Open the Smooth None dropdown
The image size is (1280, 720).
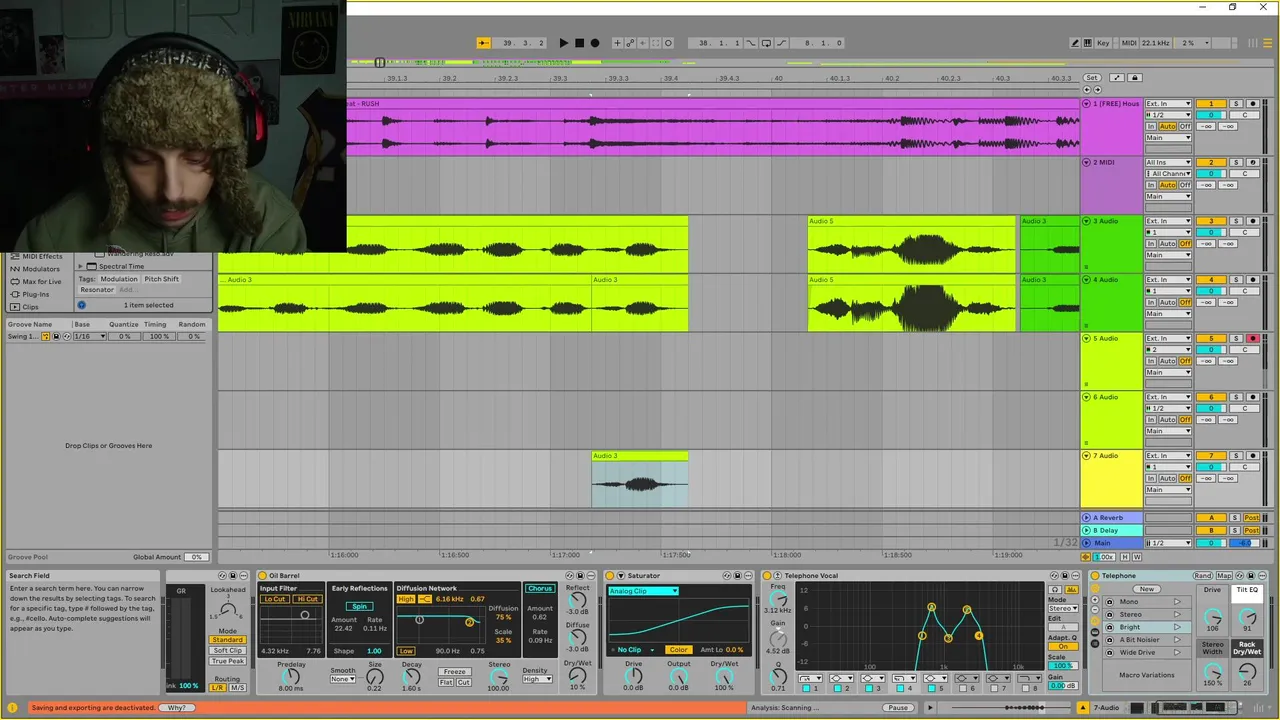[x=343, y=679]
